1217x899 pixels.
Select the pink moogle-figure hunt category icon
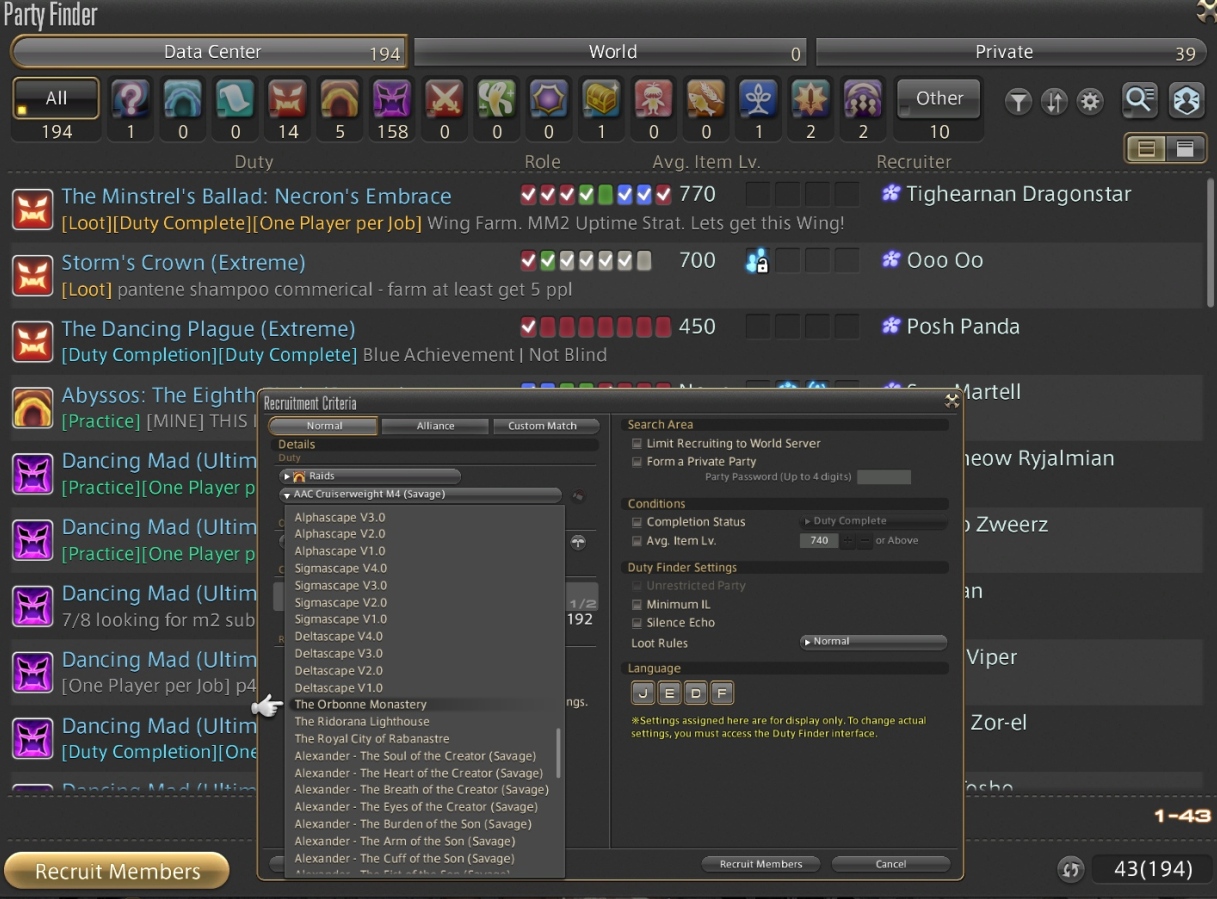click(654, 99)
